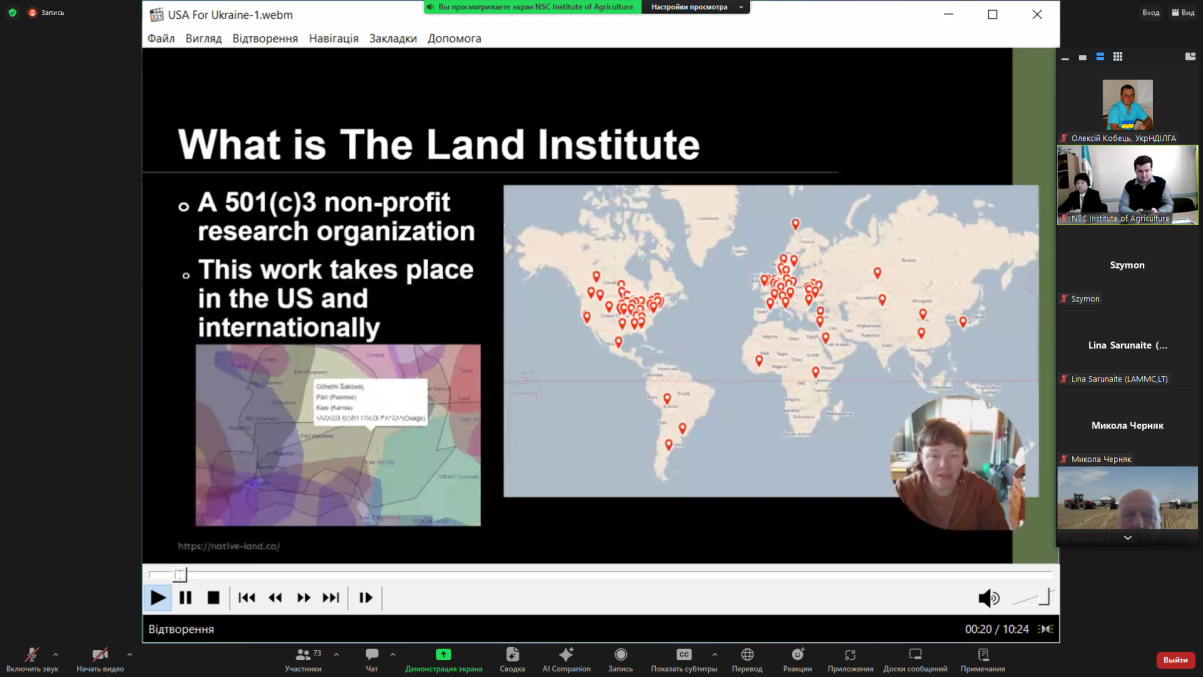Viewport: 1203px width, 677px height.
Task: Select the Lina Sarunaite participant tile
Action: [x=1127, y=345]
